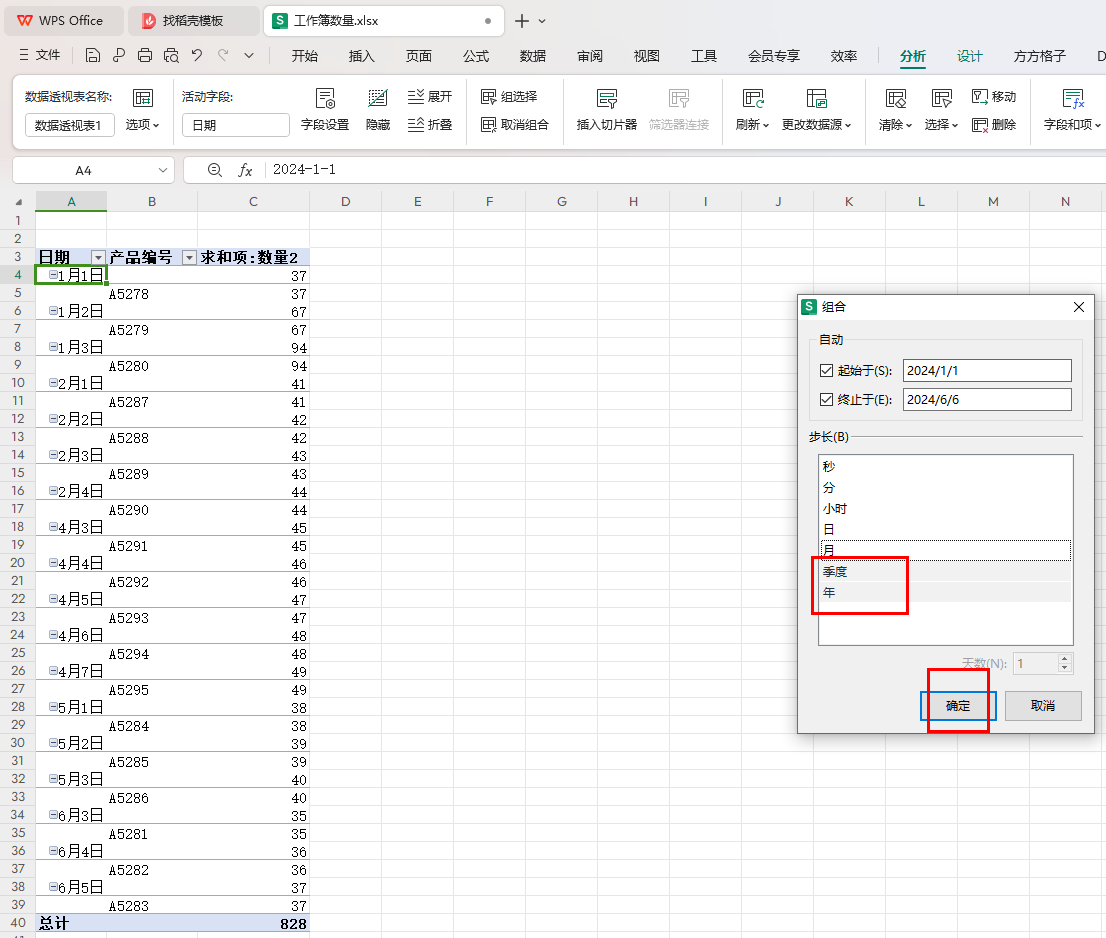Click 确定 in the 组合 dialog
This screenshot has width=1106, height=938.
pyautogui.click(x=958, y=705)
